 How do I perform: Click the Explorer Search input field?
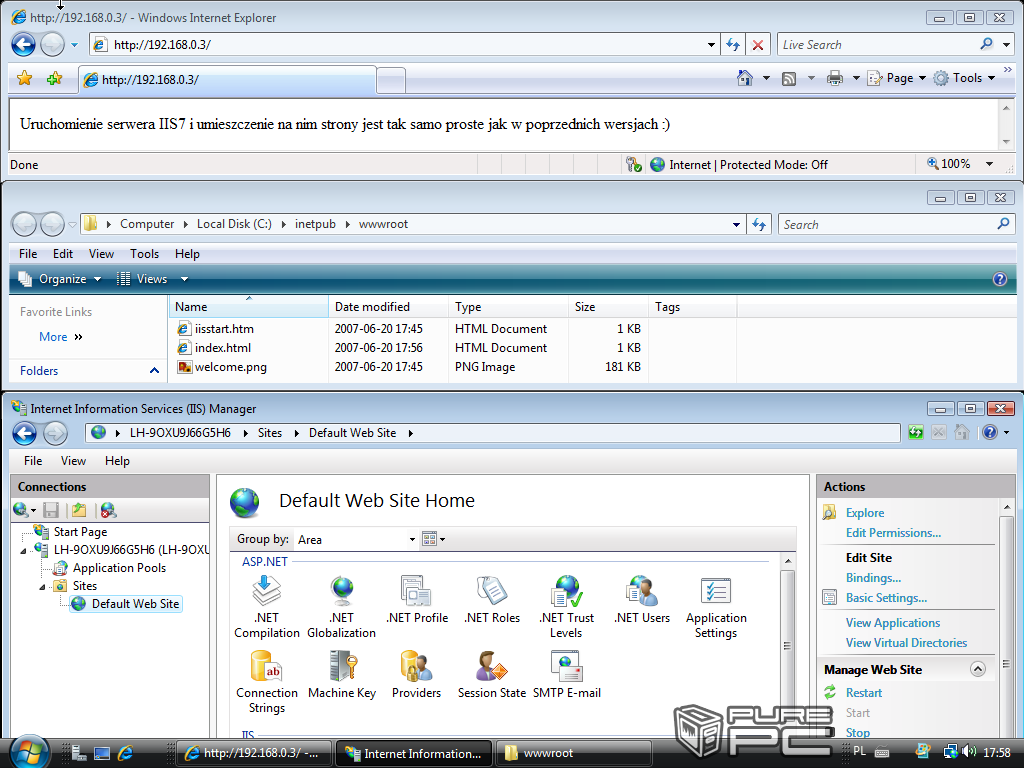(x=887, y=225)
